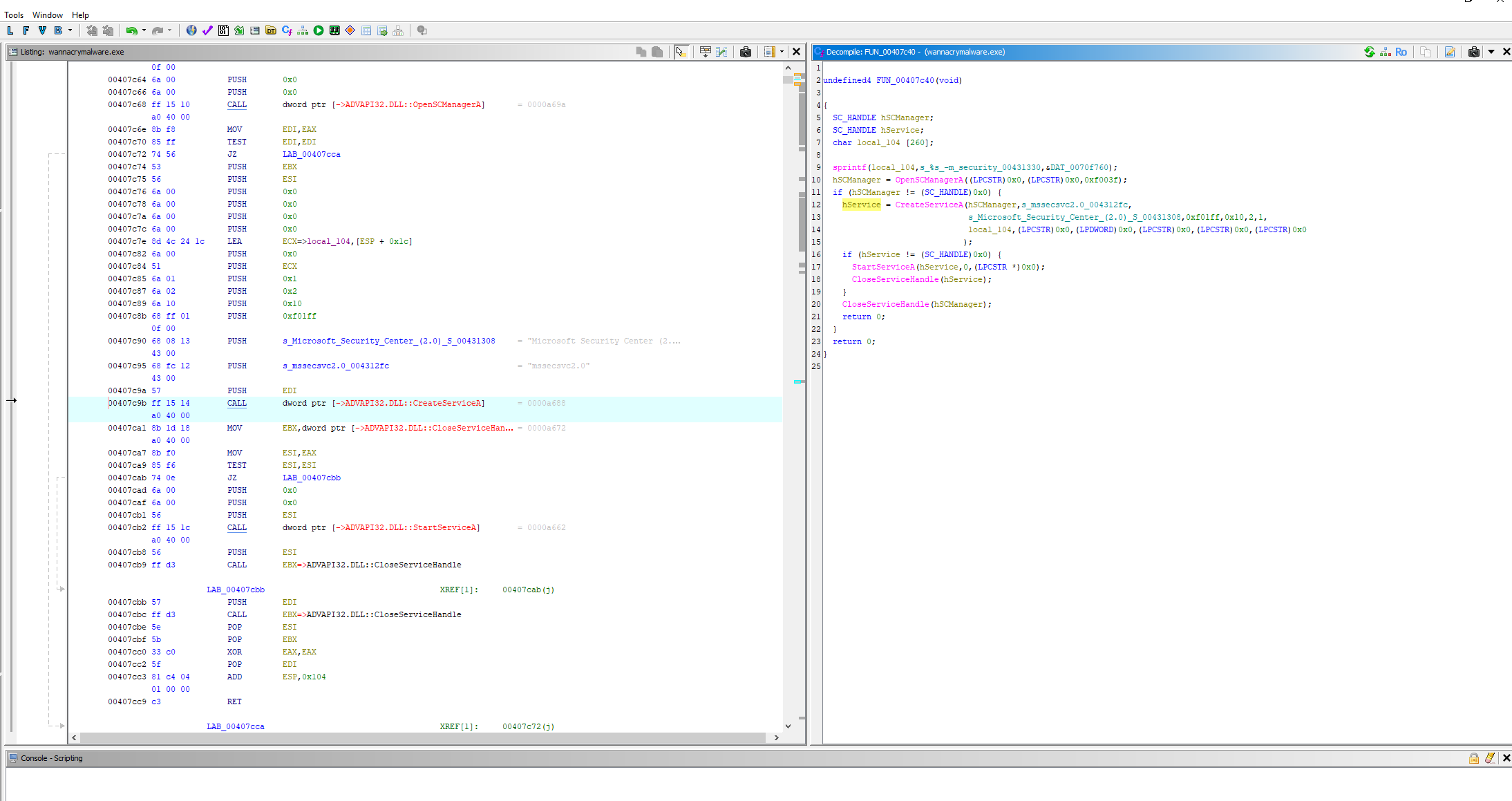Image resolution: width=1512 pixels, height=801 pixels.
Task: Click the Decompiler snapshot camera icon
Action: [x=1474, y=52]
